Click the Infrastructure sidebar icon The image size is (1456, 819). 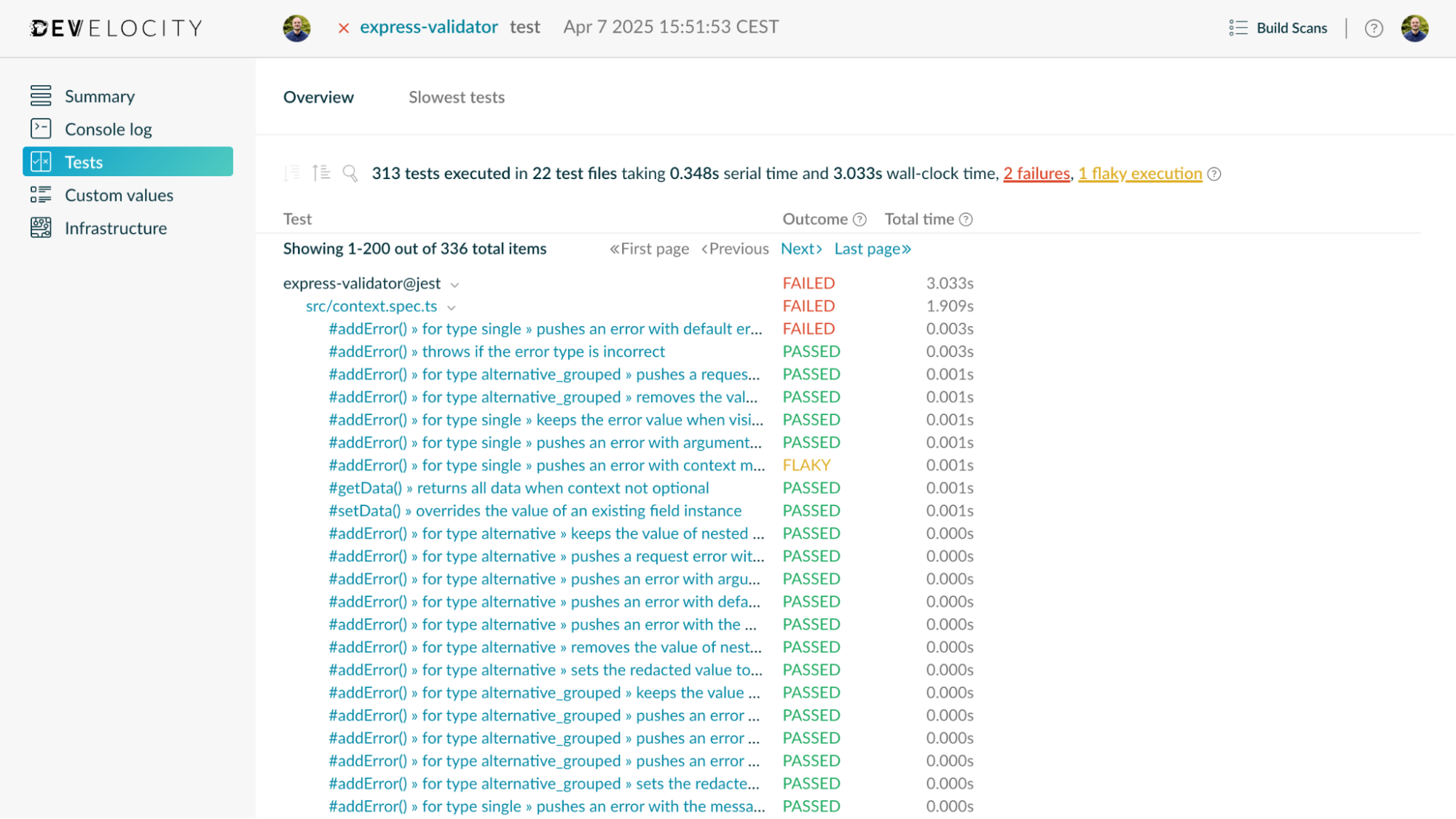(x=41, y=228)
